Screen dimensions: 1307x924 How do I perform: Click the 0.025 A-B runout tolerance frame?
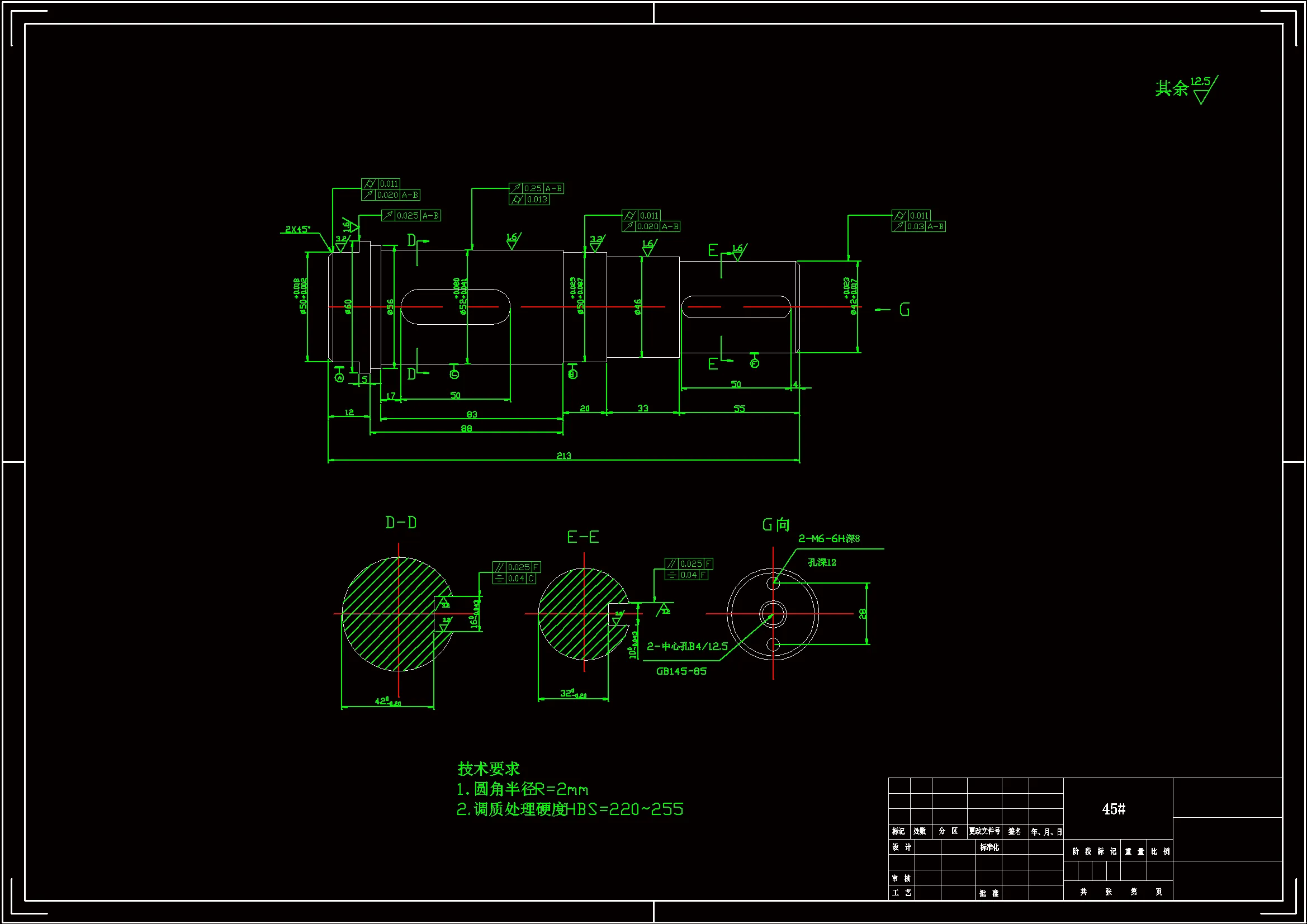tap(411, 216)
